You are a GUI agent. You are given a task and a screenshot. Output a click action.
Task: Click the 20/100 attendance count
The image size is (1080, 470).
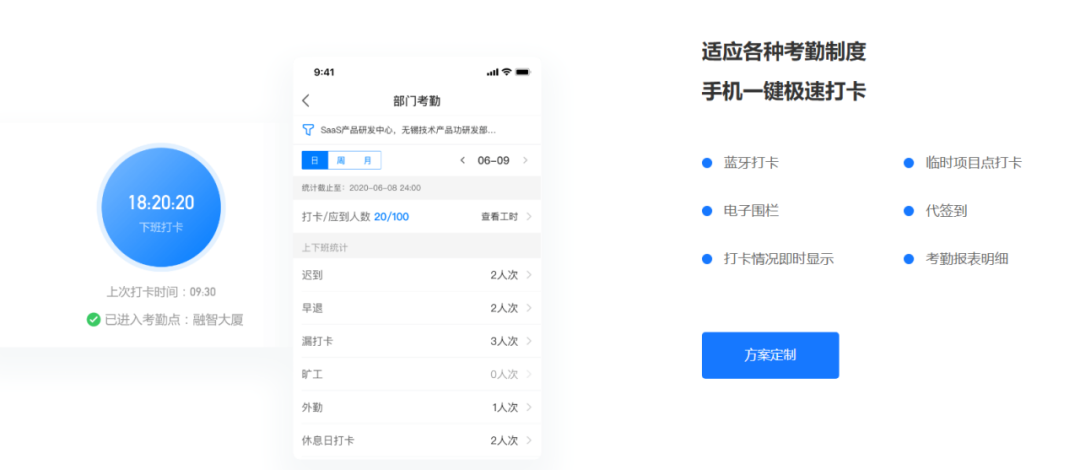391,217
